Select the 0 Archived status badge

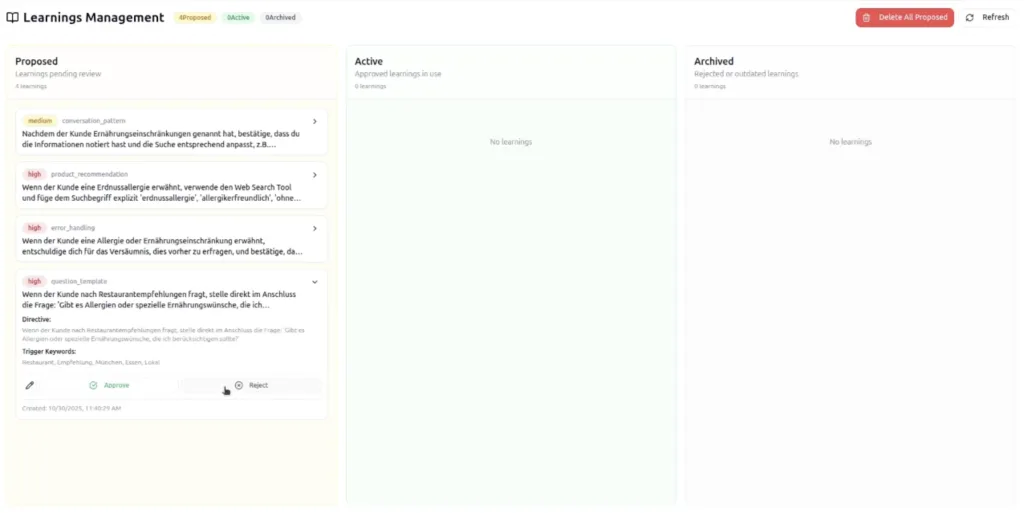[281, 17]
